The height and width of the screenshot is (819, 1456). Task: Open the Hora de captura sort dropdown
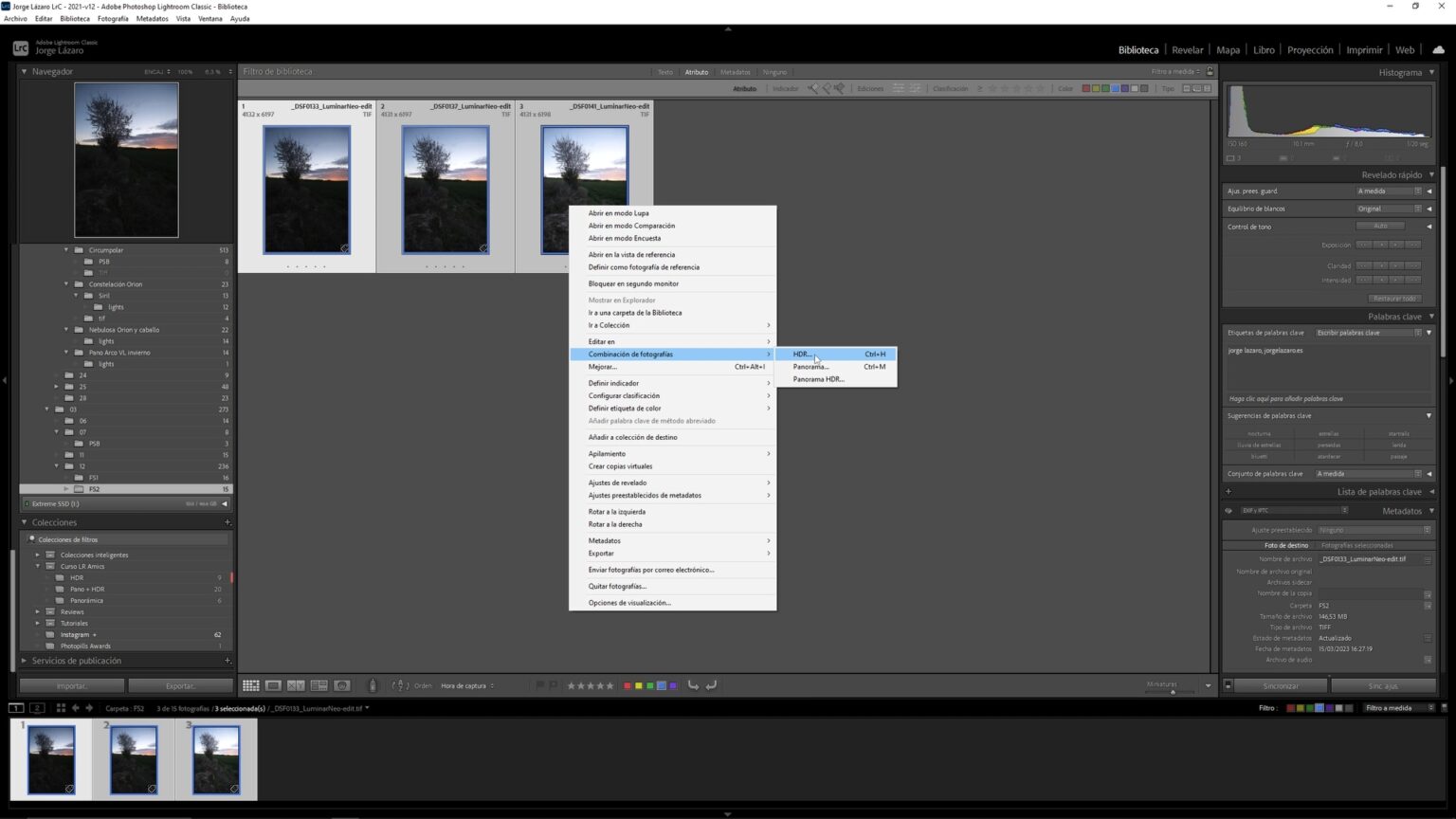coord(467,685)
